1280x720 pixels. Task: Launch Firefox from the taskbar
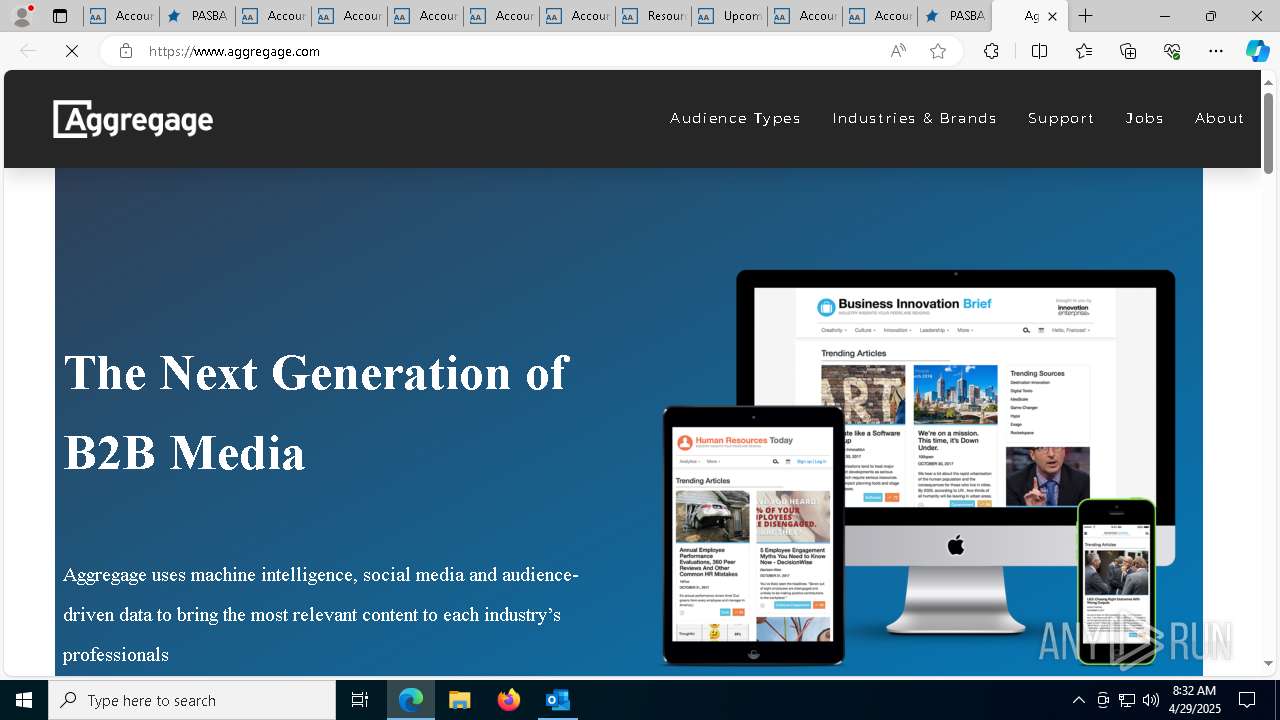[509, 700]
